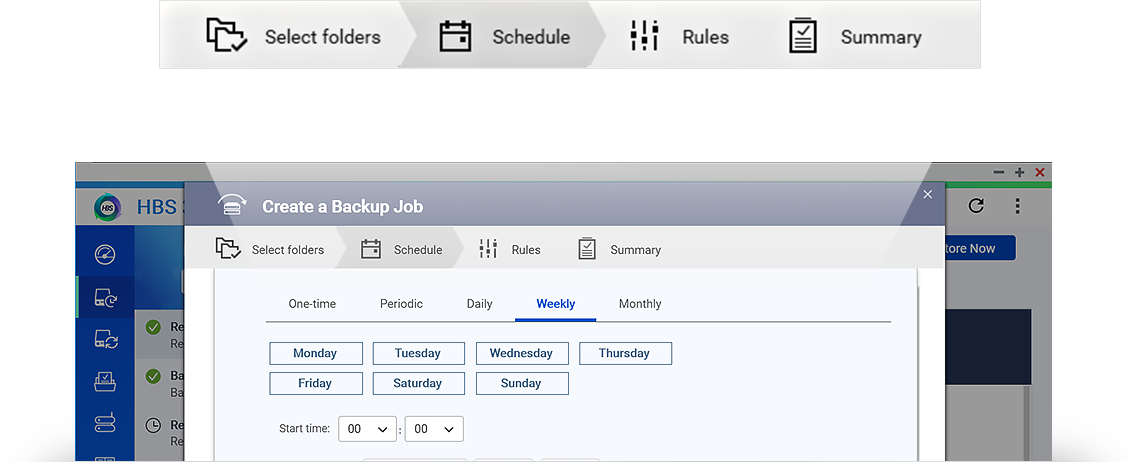Switch to the One-time schedule tab
This screenshot has height=462, width=1145.
312,304
